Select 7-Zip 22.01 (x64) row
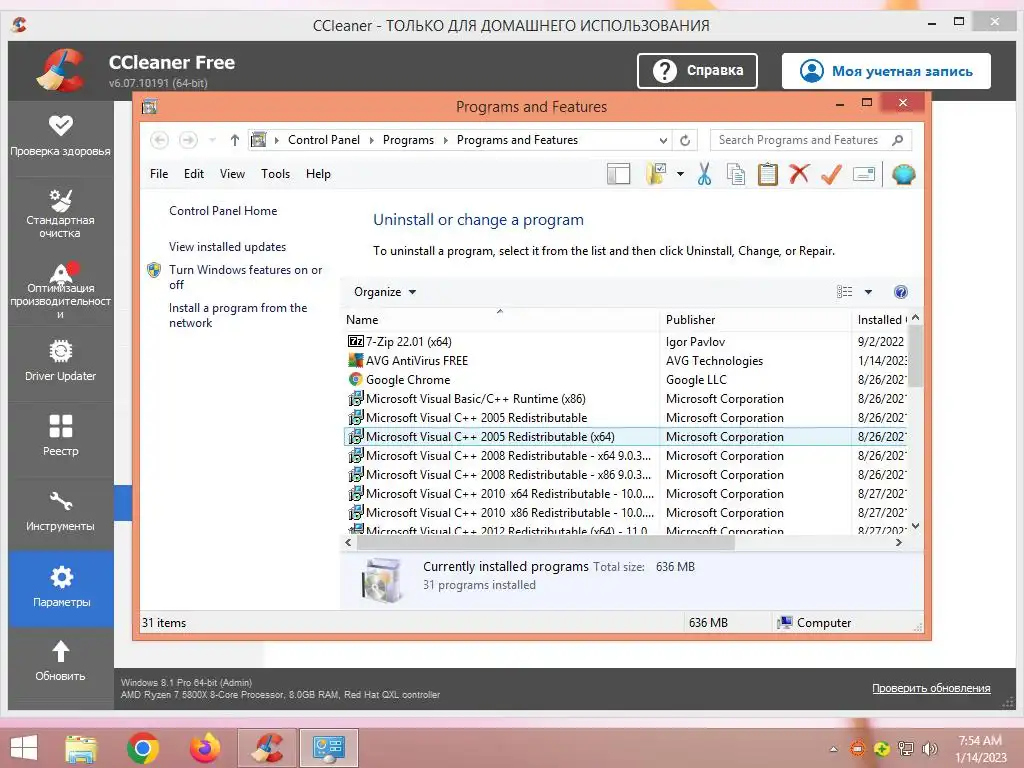Screen dimensions: 1024x768 click(x=625, y=342)
